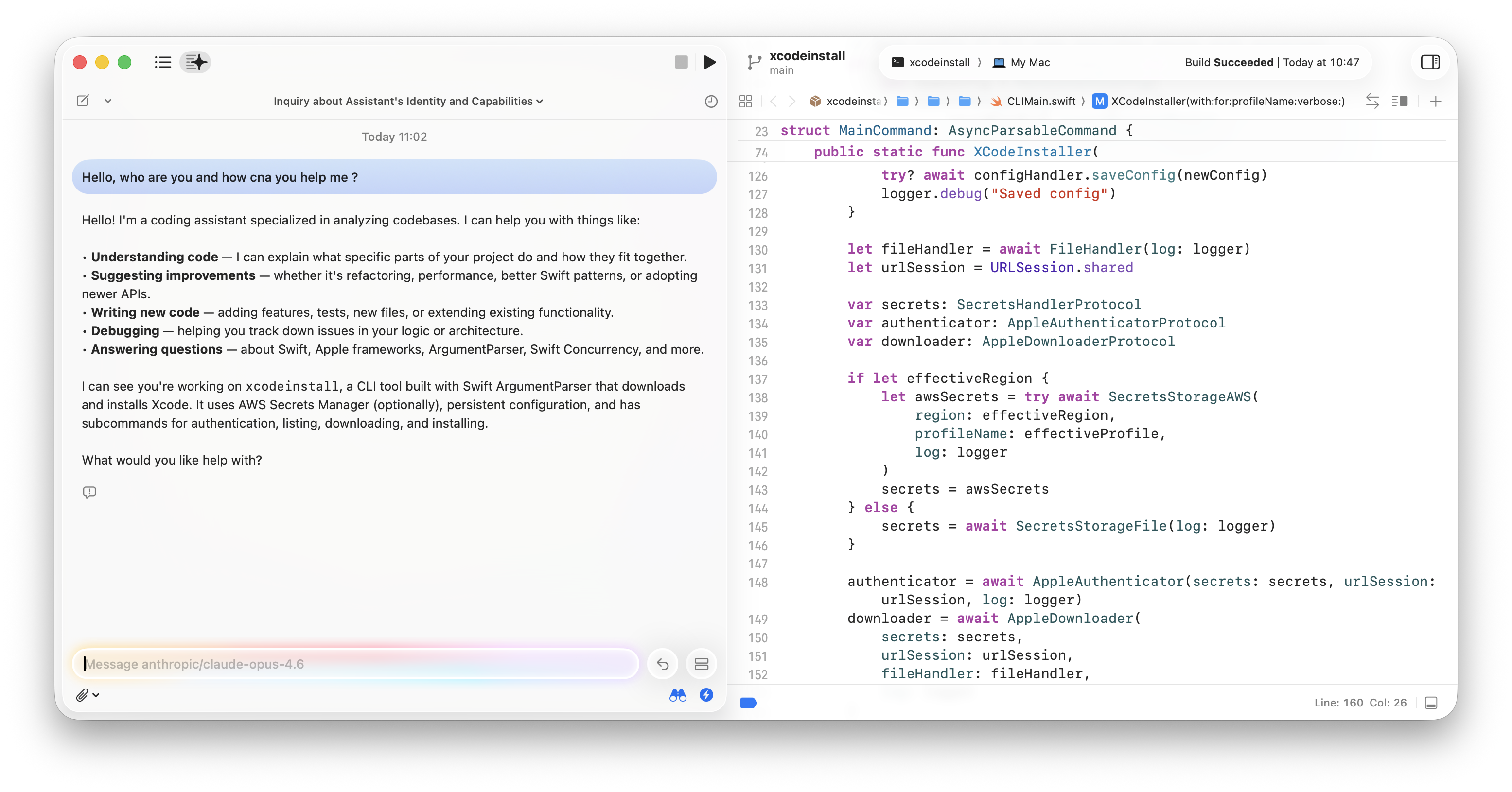The image size is (1512, 792).
Task: Click the bookmark icon in the editor's bottom bar
Action: click(748, 703)
